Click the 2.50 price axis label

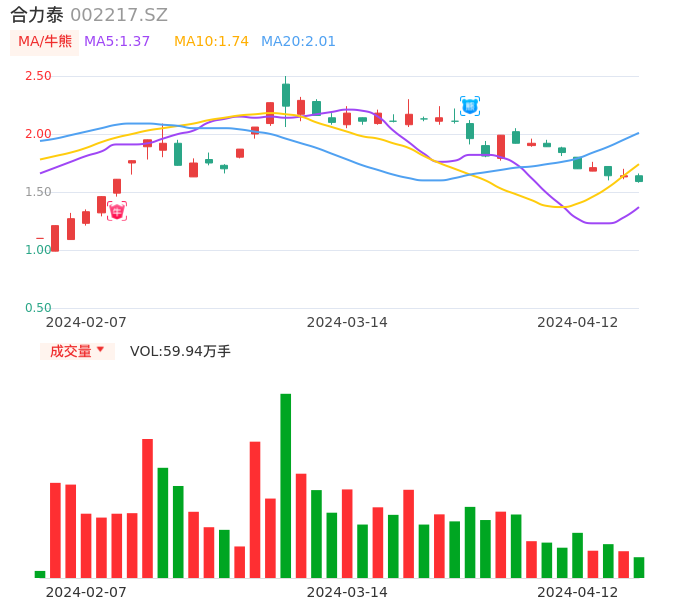[x=38, y=76]
